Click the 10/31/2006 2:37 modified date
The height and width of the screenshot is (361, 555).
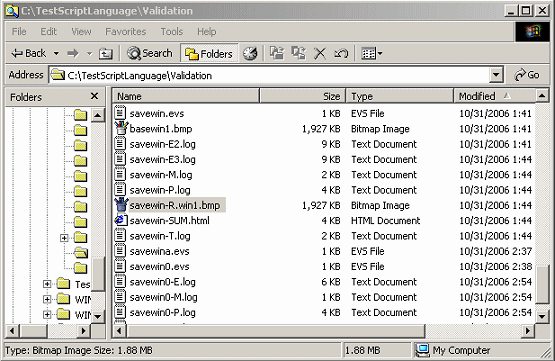point(495,251)
